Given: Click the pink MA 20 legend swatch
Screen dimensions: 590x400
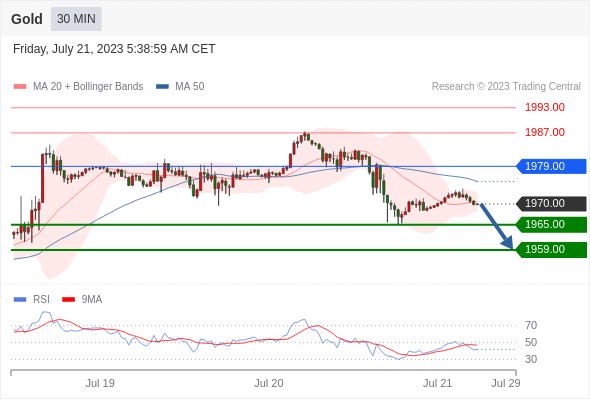Looking at the screenshot, I should pyautogui.click(x=20, y=87).
